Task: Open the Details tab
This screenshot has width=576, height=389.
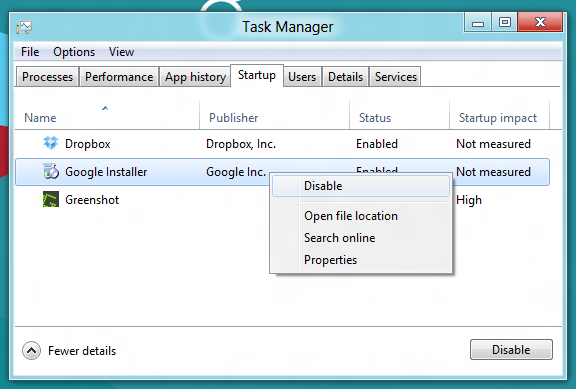Action: tap(345, 77)
